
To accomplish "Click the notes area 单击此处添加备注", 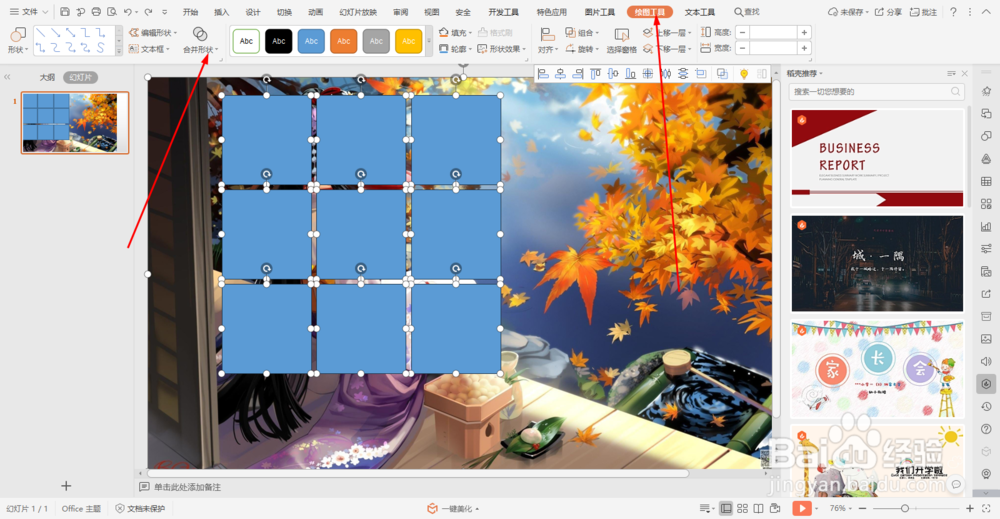I will click(188, 487).
